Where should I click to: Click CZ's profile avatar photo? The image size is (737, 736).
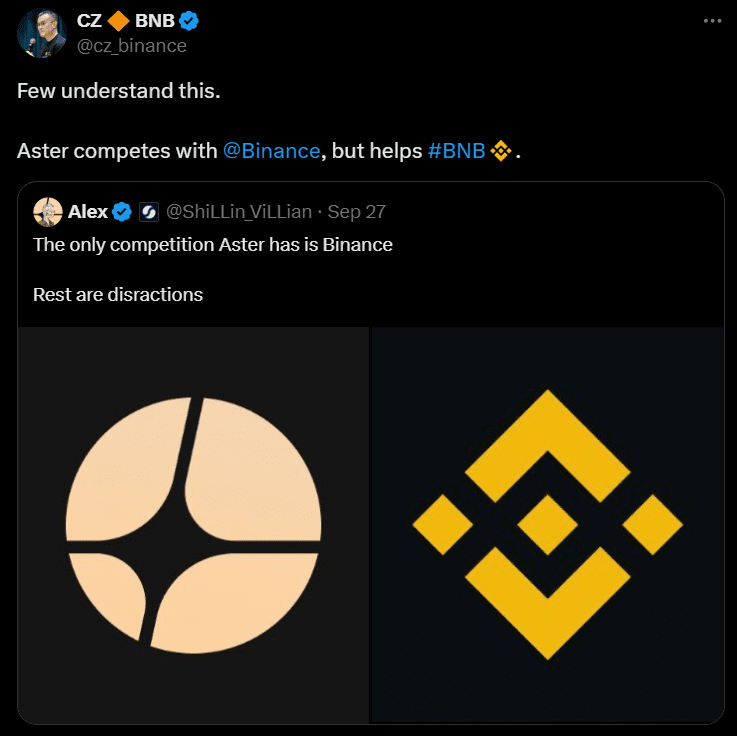(x=41, y=33)
